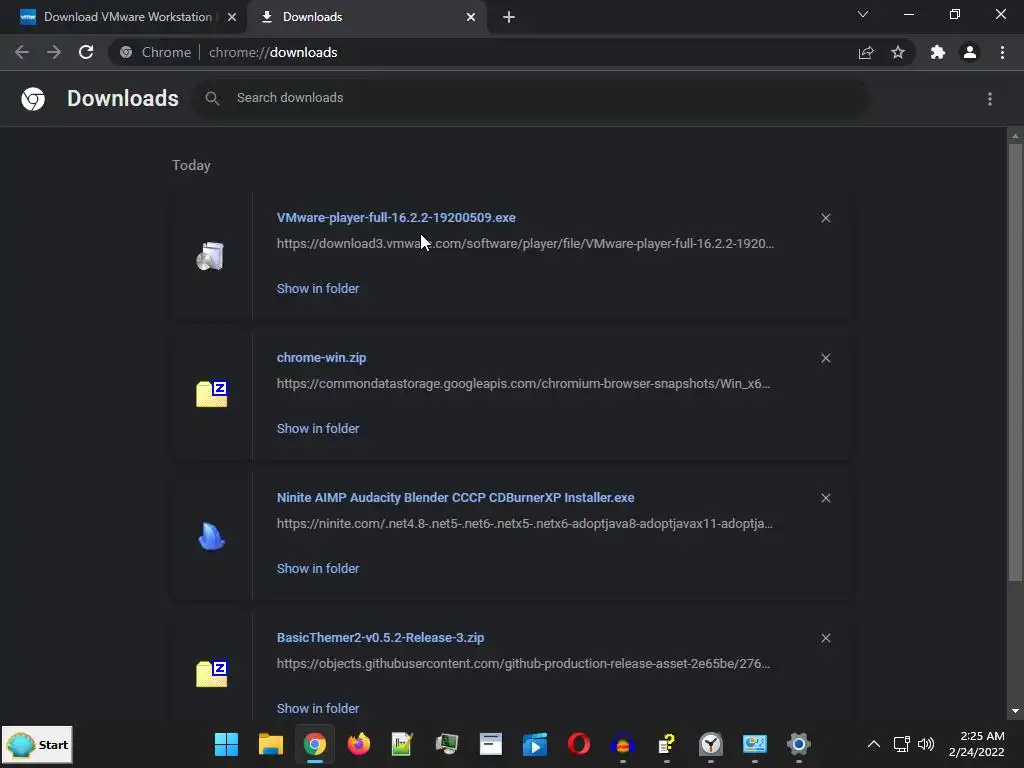The width and height of the screenshot is (1024, 768).
Task: Click the Chrome logo beside Downloads title
Action: (33, 99)
